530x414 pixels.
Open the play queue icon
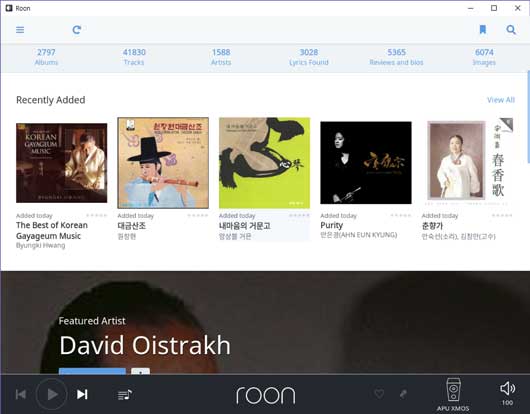click(x=125, y=394)
